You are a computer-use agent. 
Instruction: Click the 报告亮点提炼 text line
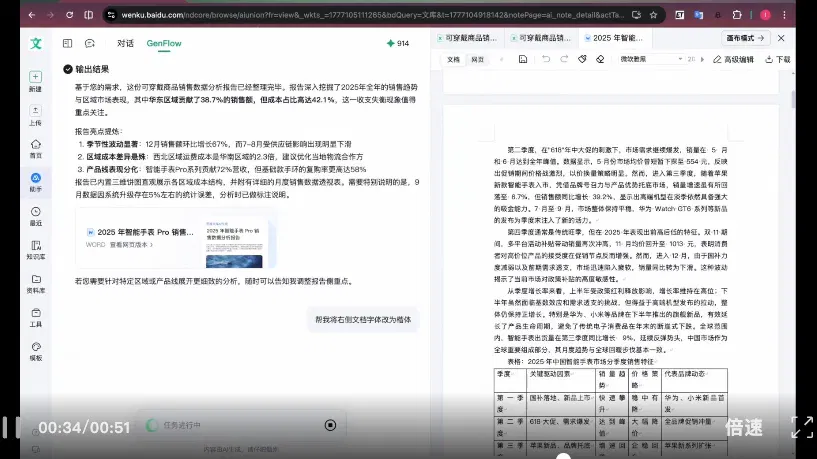point(99,131)
